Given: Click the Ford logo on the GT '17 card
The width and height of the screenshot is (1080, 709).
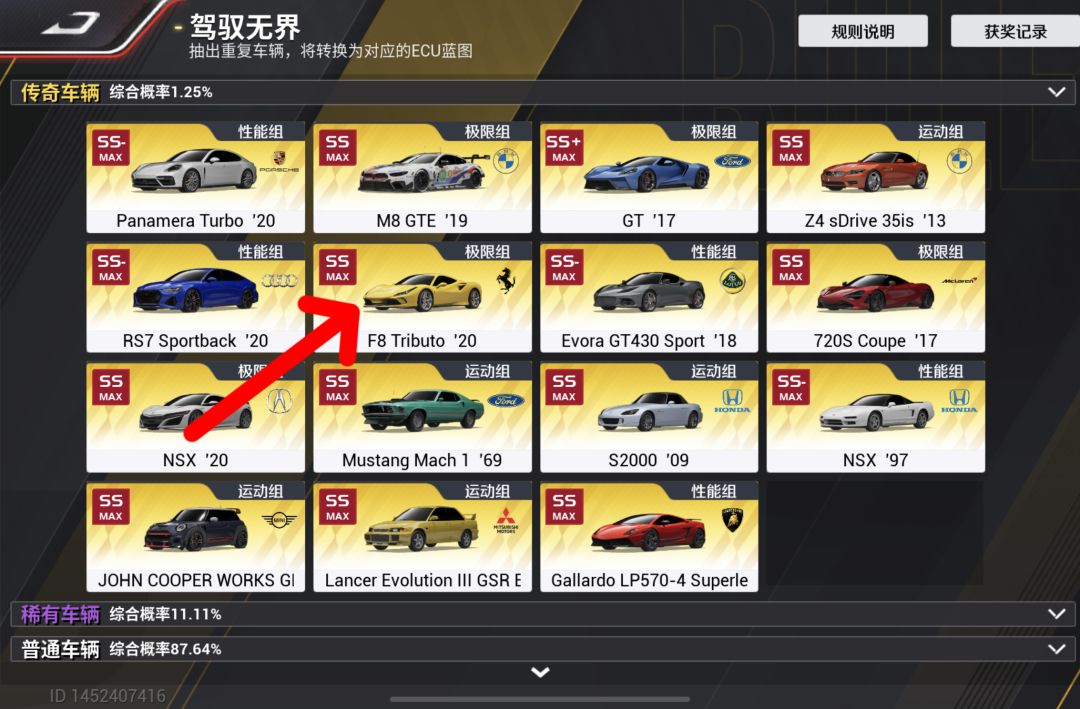Looking at the screenshot, I should pos(732,161).
